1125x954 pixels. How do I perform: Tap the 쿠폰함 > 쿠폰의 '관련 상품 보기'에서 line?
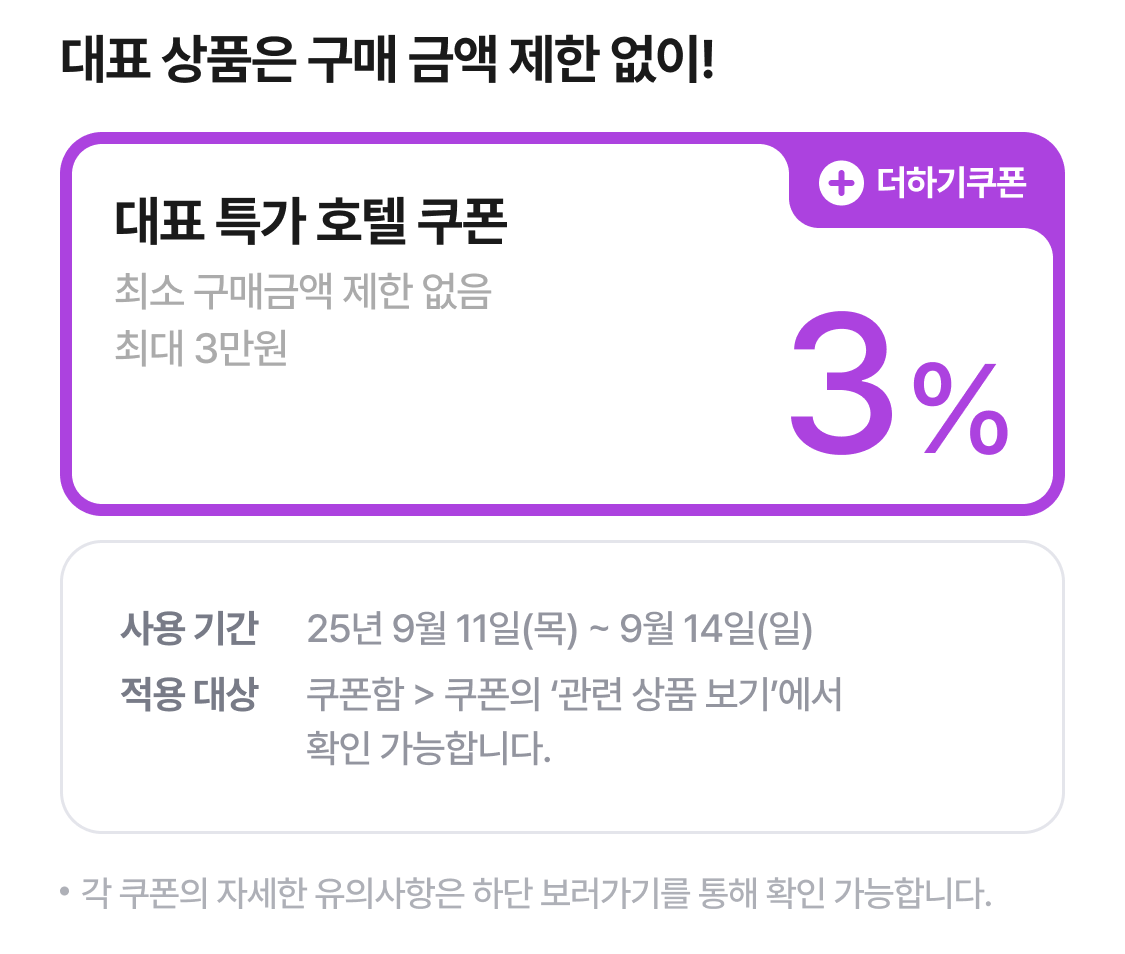[x=574, y=694]
